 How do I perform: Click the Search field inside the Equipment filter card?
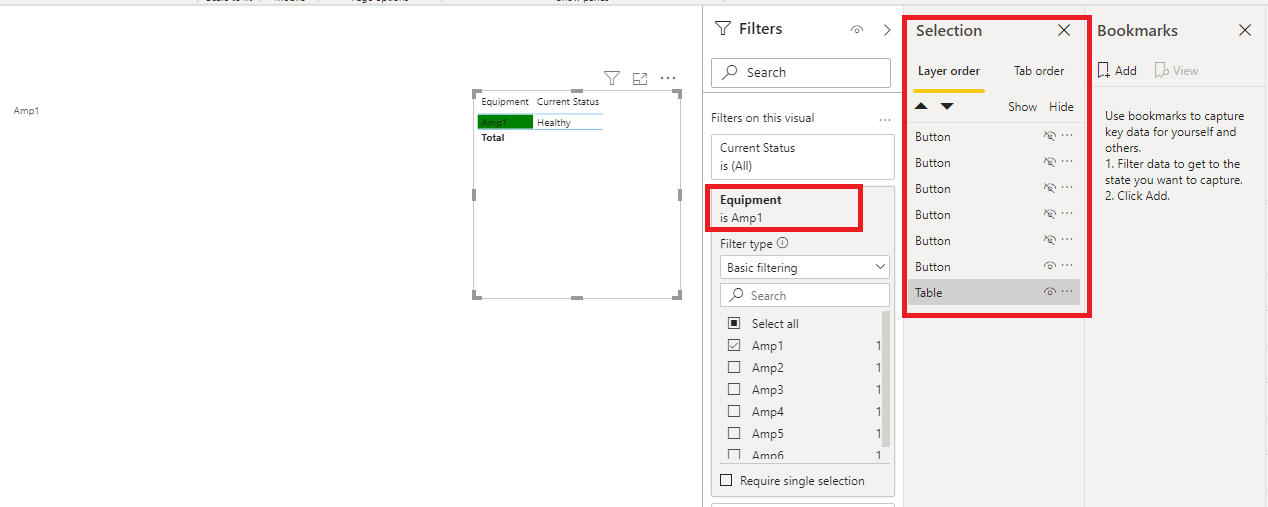805,295
